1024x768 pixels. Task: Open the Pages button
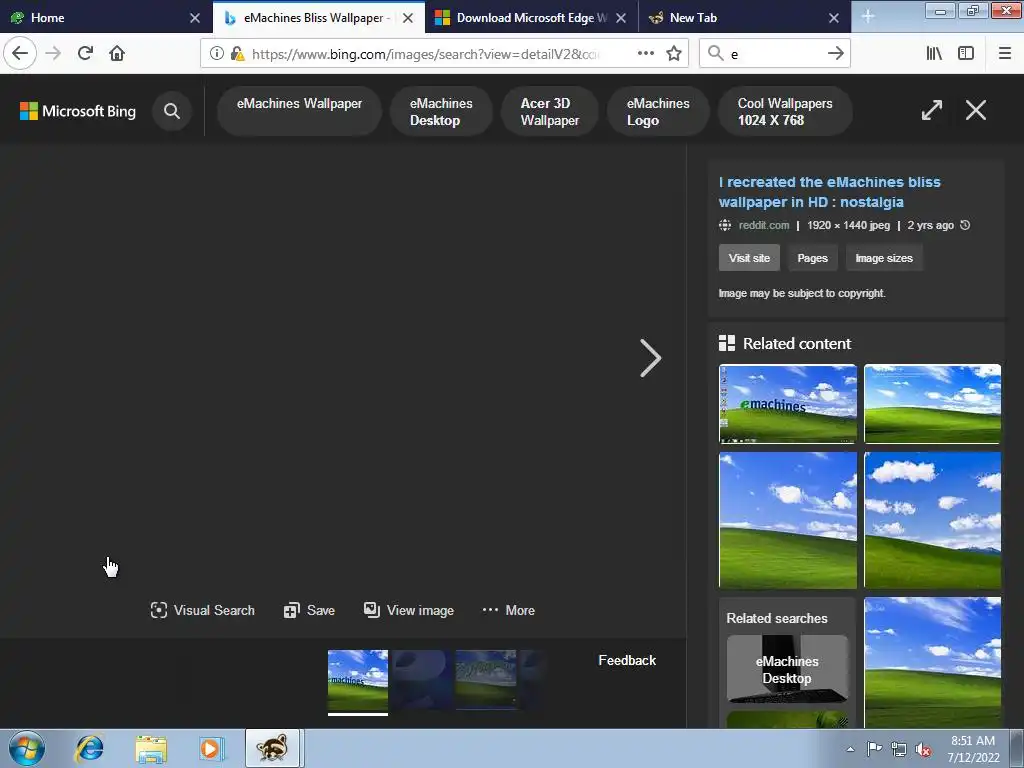coord(812,258)
